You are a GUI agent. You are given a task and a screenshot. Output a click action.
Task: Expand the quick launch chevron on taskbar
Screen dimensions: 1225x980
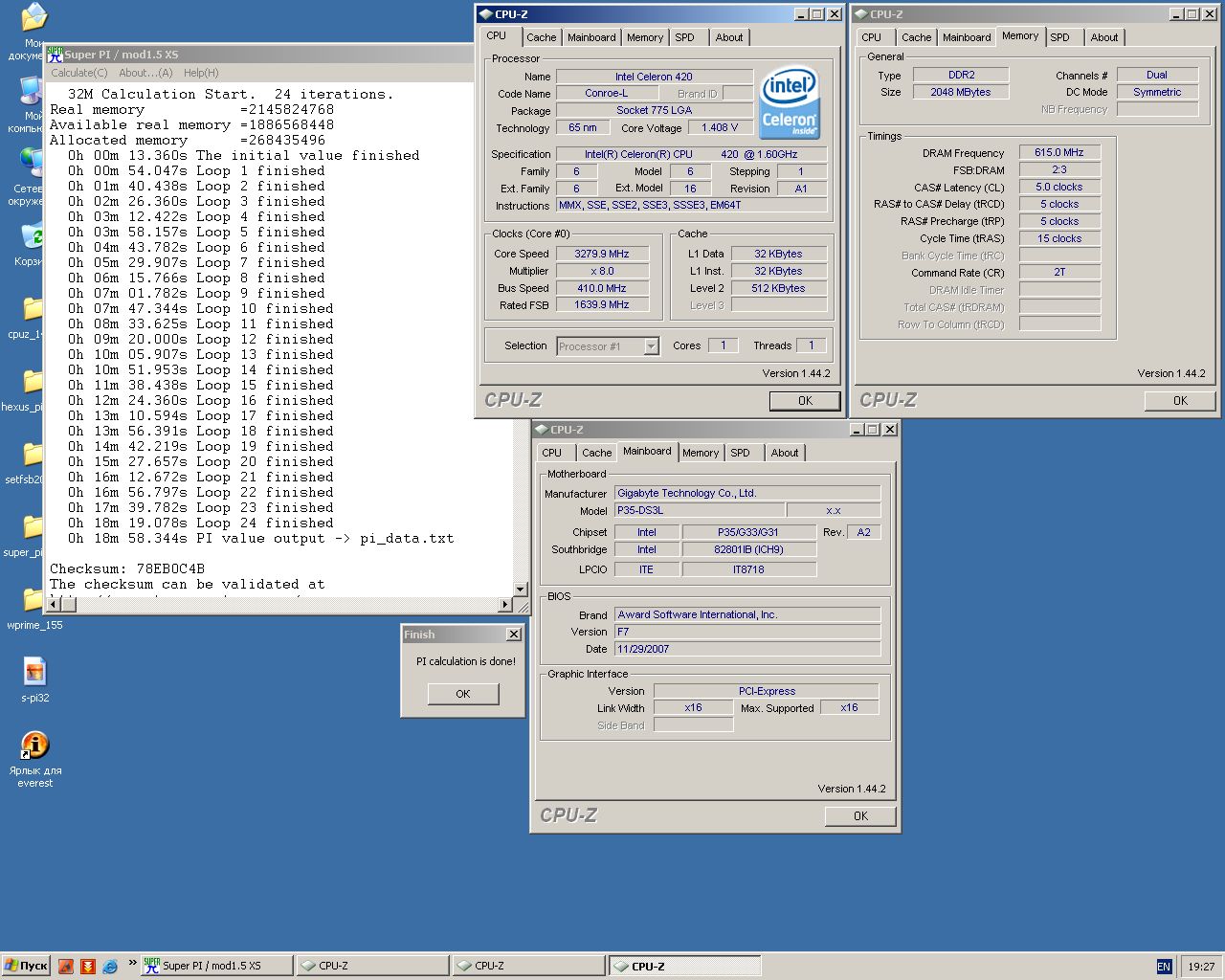click(132, 964)
